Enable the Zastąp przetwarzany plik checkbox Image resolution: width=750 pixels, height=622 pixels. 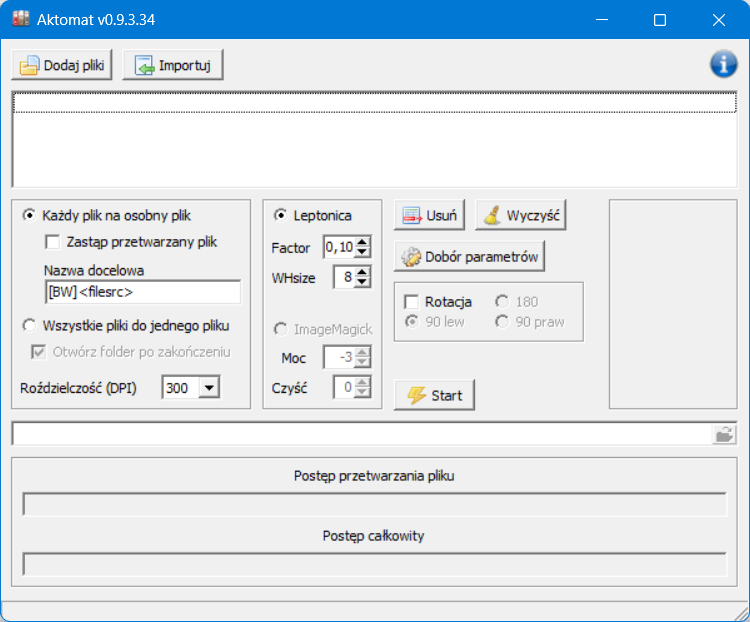53,241
